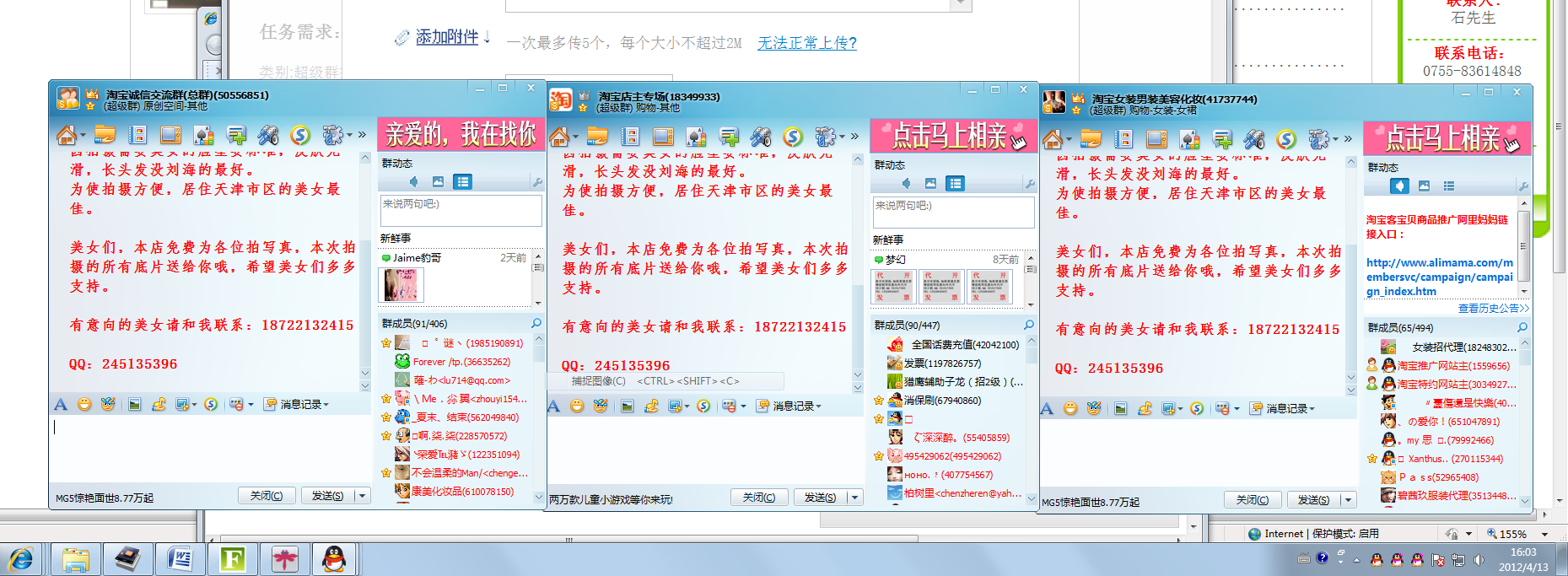Click 关闭(C) button in 淘宝店主专场 window
This screenshot has width=1568, height=576.
pyautogui.click(x=759, y=498)
